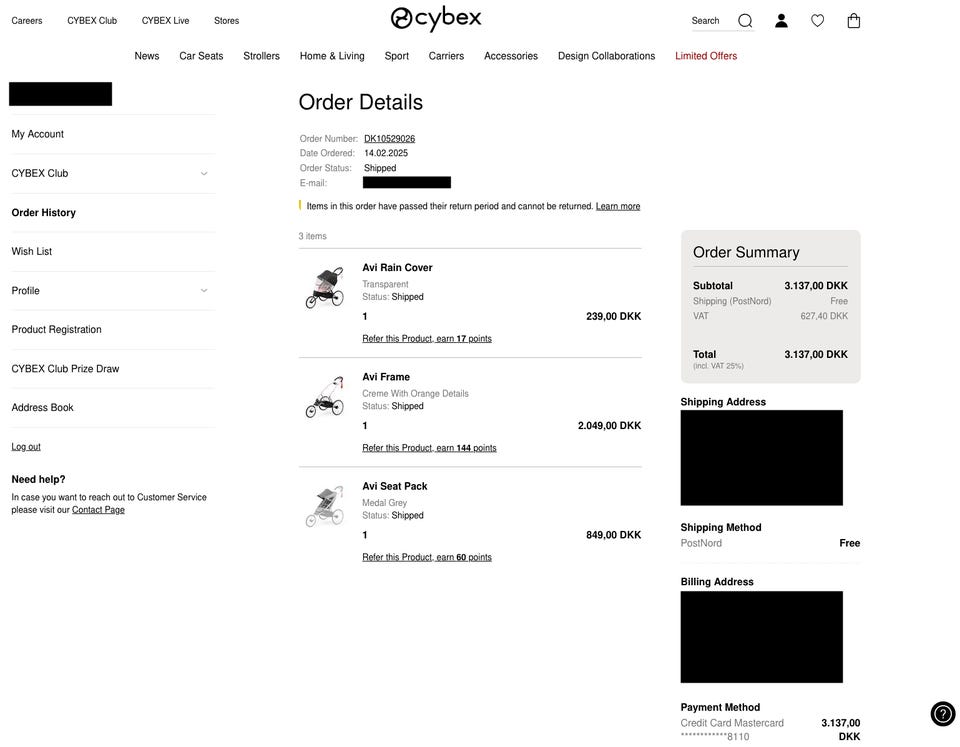960x747 pixels.
Task: Go to My Account
Action: point(38,134)
